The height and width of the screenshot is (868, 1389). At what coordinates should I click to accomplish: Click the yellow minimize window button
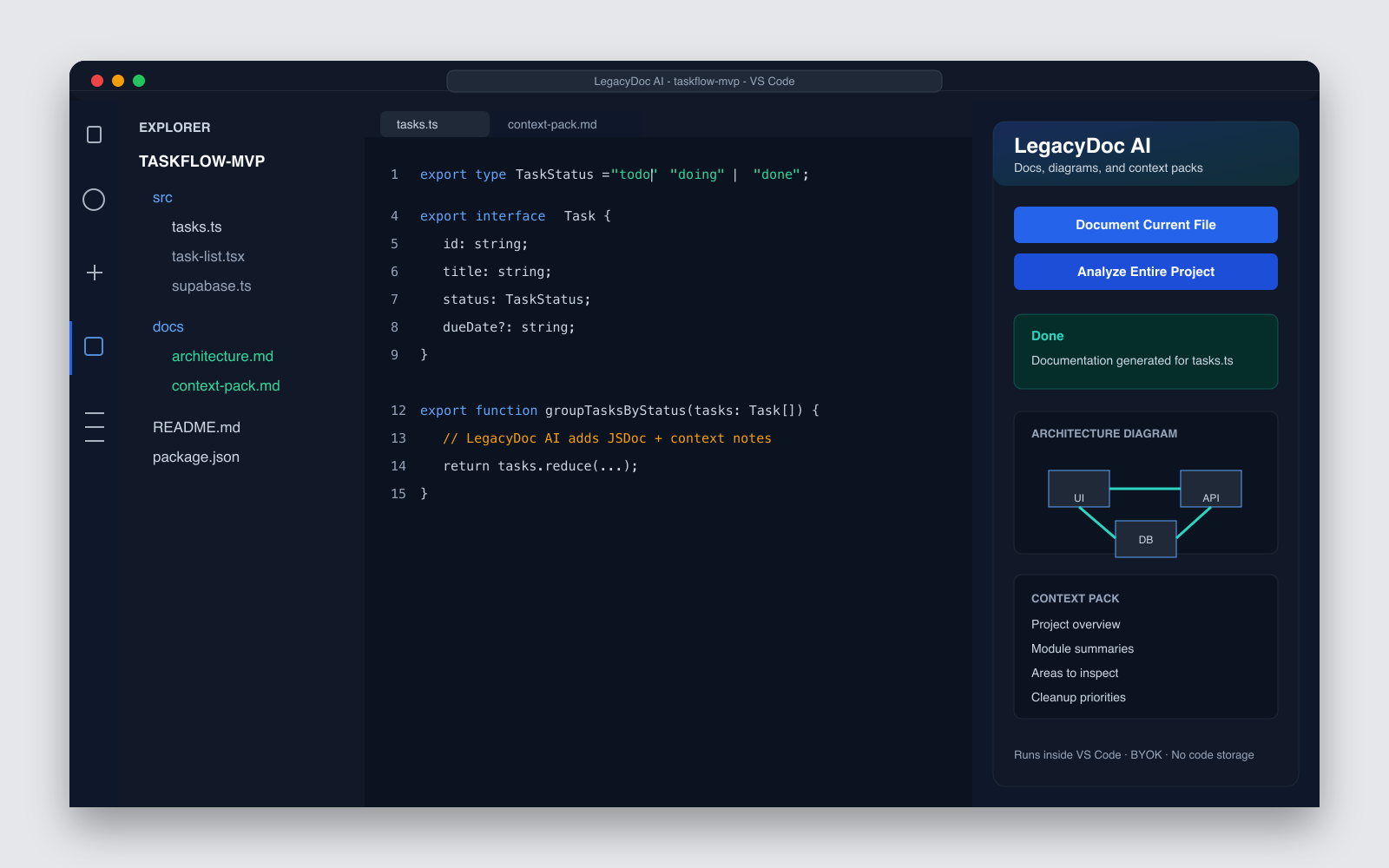point(118,81)
